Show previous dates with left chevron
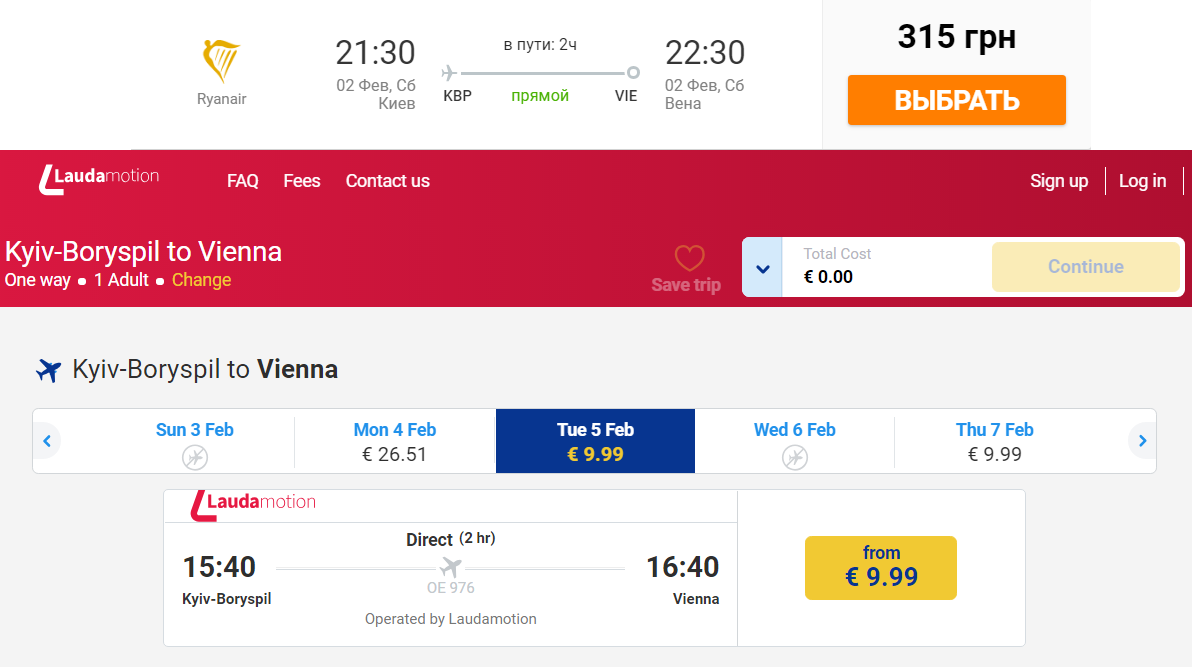Screen dimensions: 1192x667 click(46, 440)
